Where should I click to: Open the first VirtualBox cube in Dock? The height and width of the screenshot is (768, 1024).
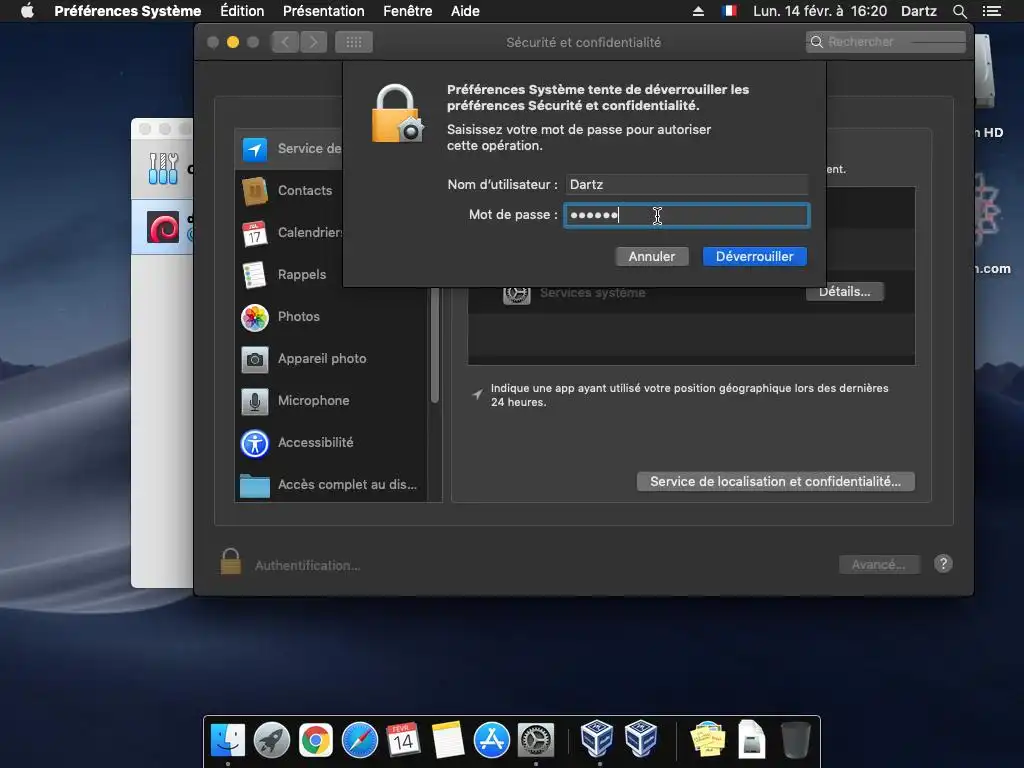click(x=597, y=738)
